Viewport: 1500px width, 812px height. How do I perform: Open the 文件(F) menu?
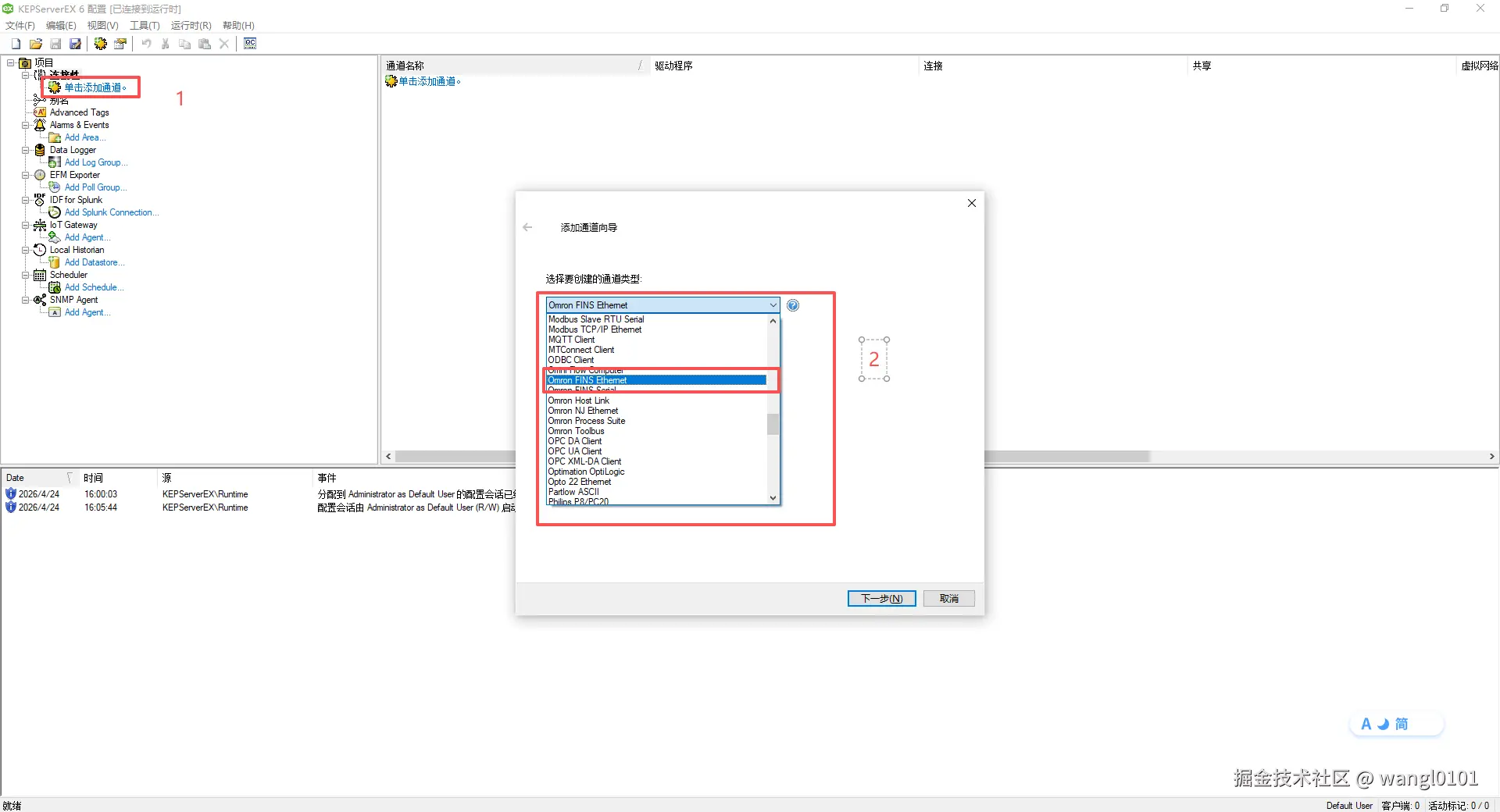click(20, 26)
